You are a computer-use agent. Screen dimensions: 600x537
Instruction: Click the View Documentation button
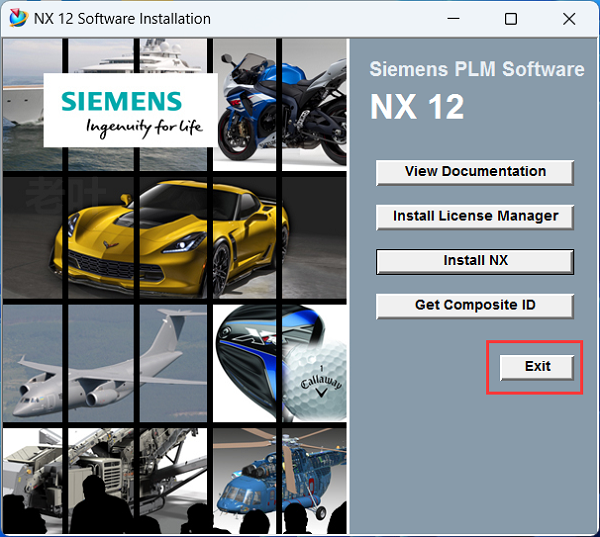click(475, 172)
